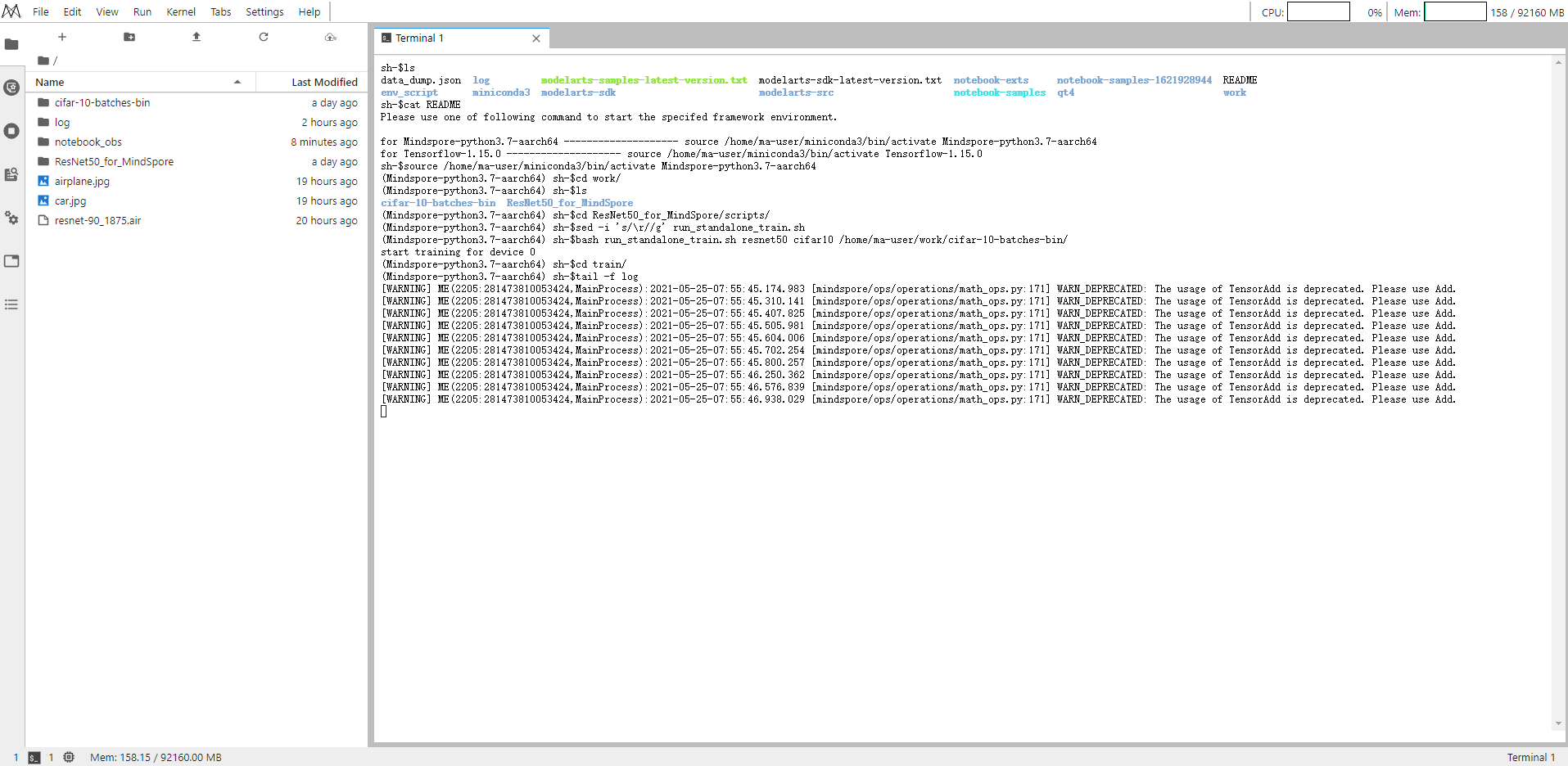This screenshot has width=1568, height=766.
Task: Click the New Folder icon
Action: coord(129,37)
